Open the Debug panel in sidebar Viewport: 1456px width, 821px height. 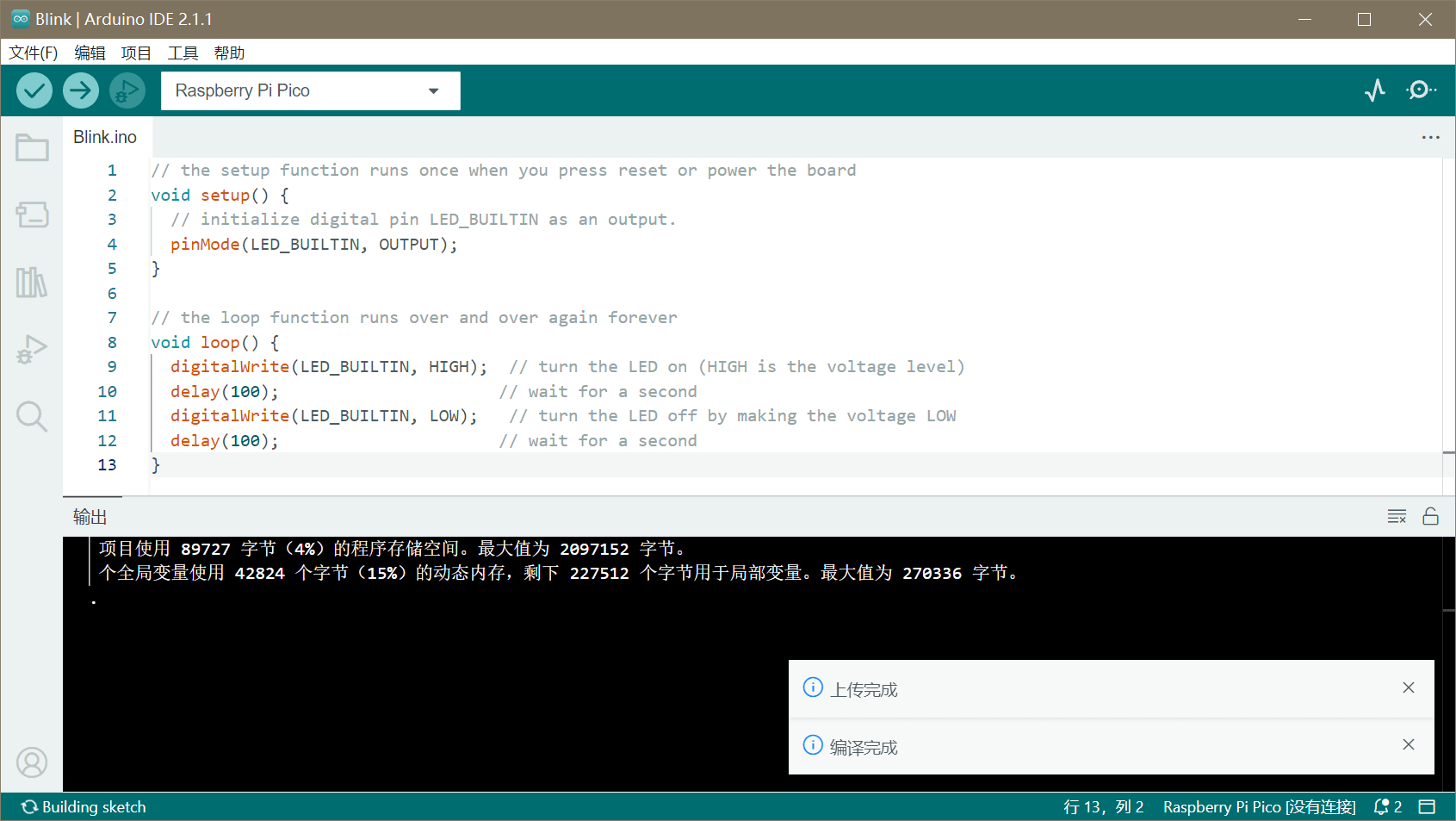pyautogui.click(x=32, y=349)
